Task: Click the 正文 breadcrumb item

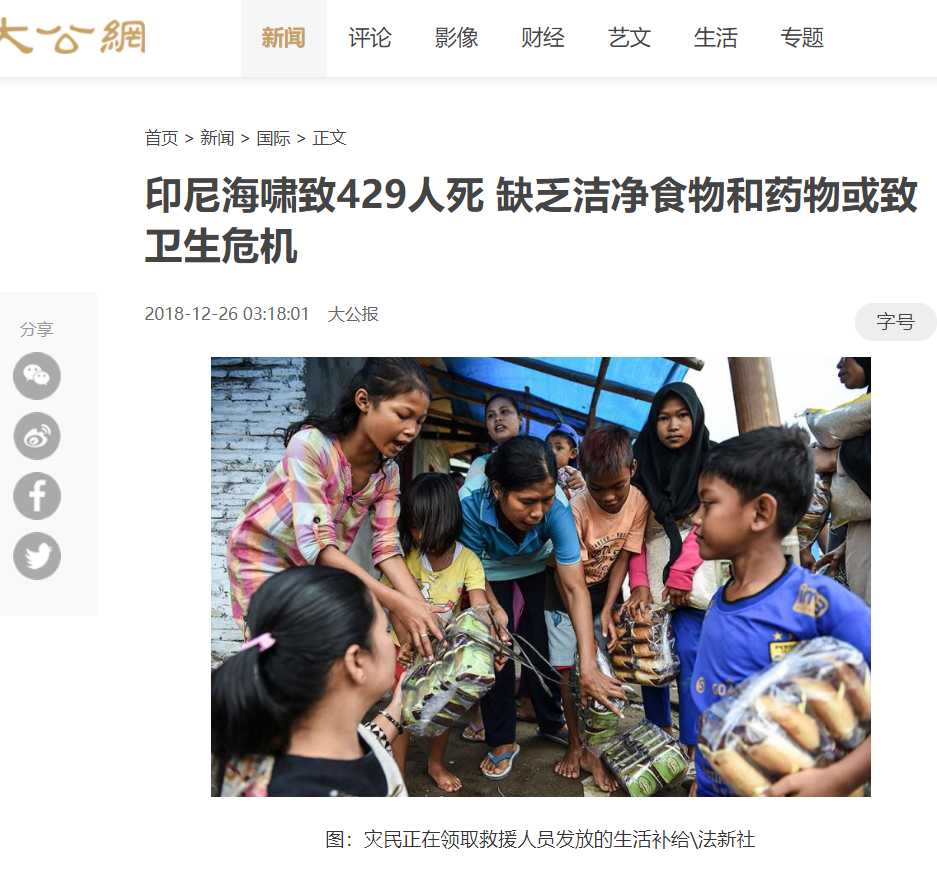Action: [329, 138]
